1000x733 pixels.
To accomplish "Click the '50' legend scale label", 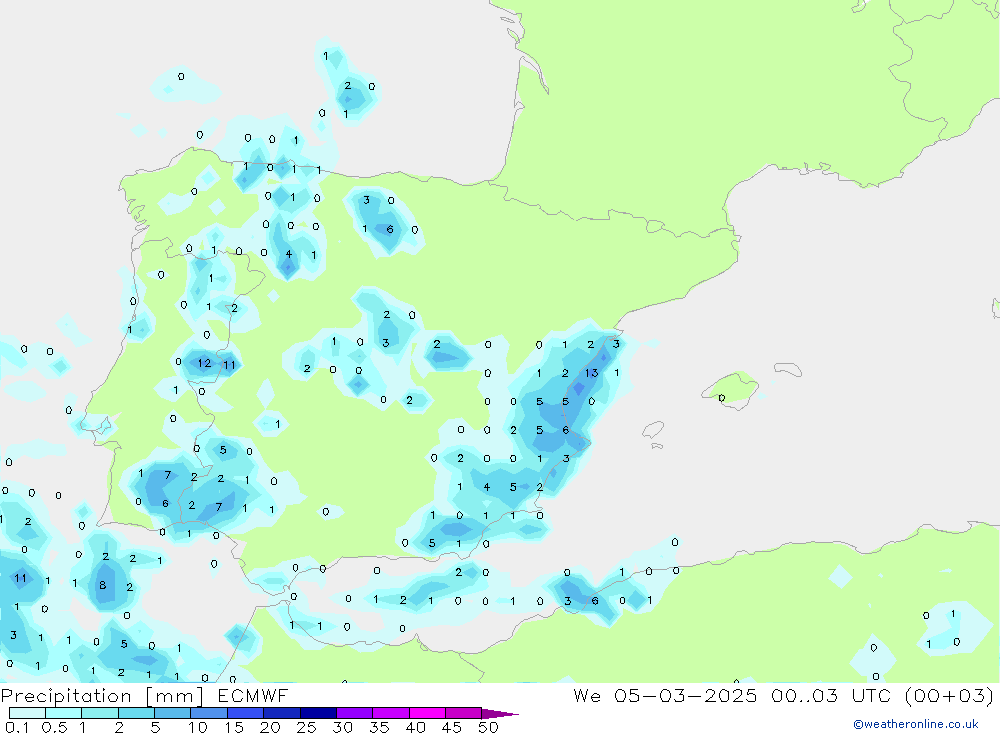I will click(x=488, y=727).
